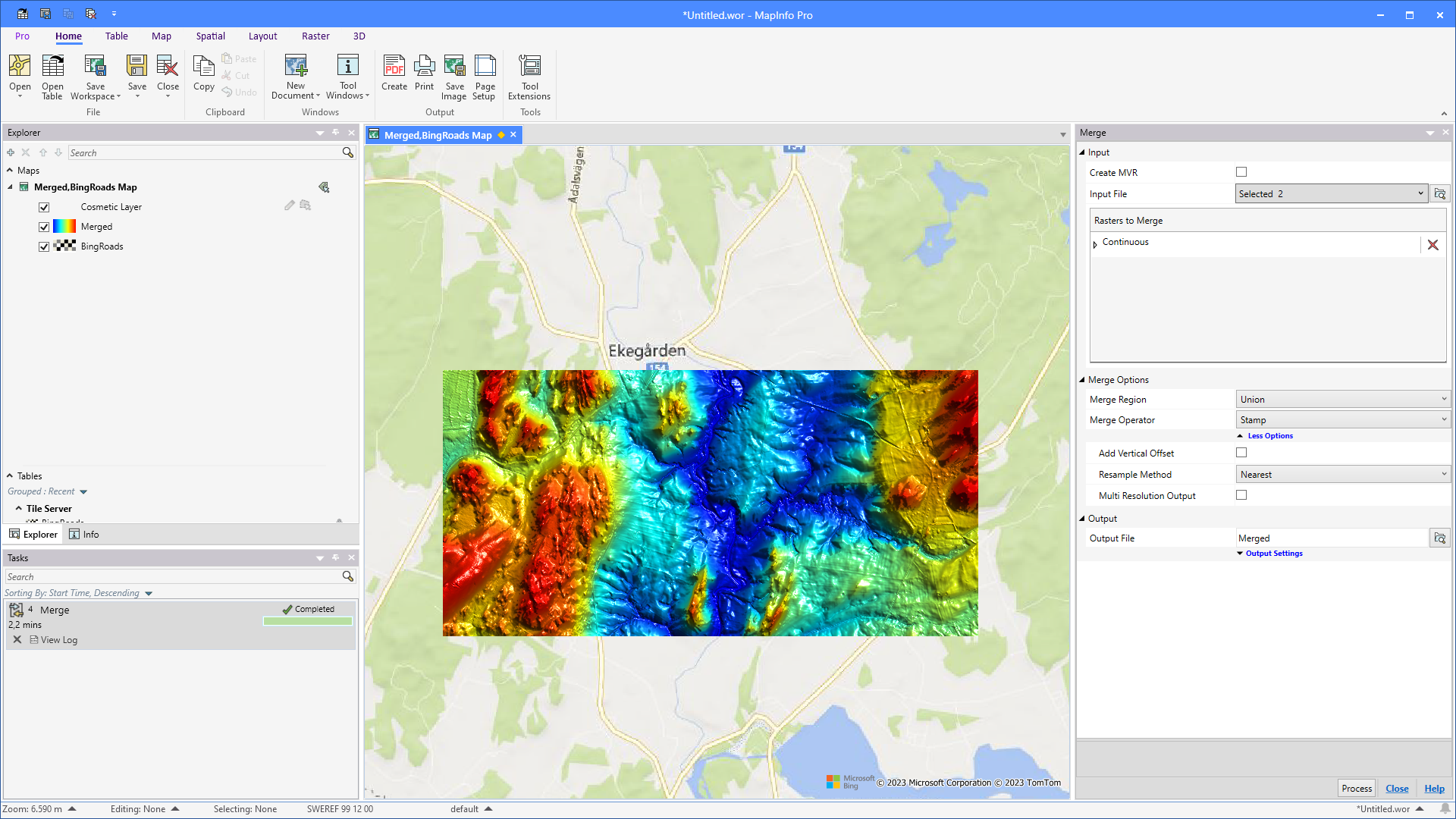Screen dimensions: 1456x819
Task: Enable Add Vertical Offset
Action: point(1241,453)
